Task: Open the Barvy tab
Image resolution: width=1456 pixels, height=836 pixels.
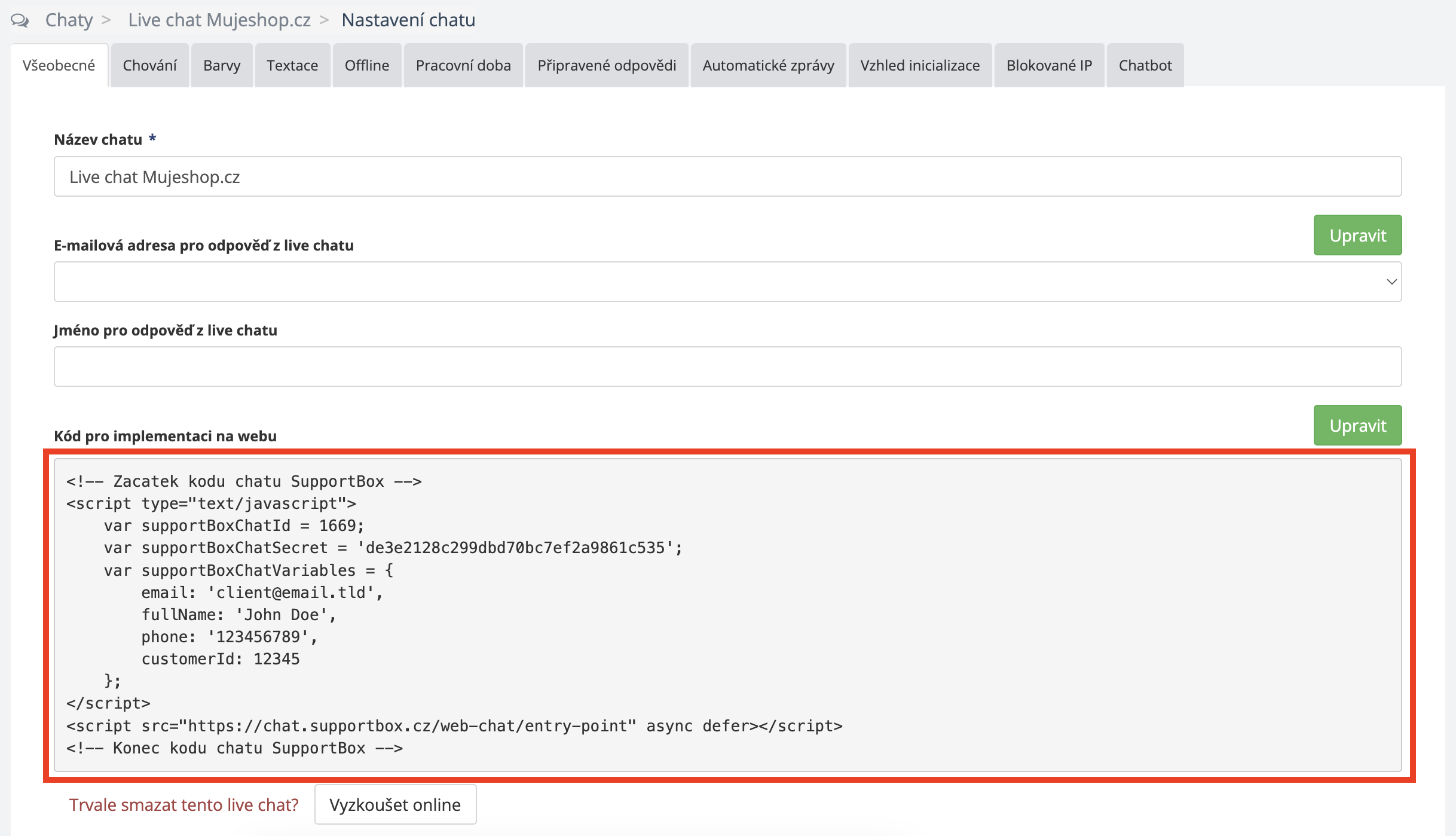Action: point(222,66)
